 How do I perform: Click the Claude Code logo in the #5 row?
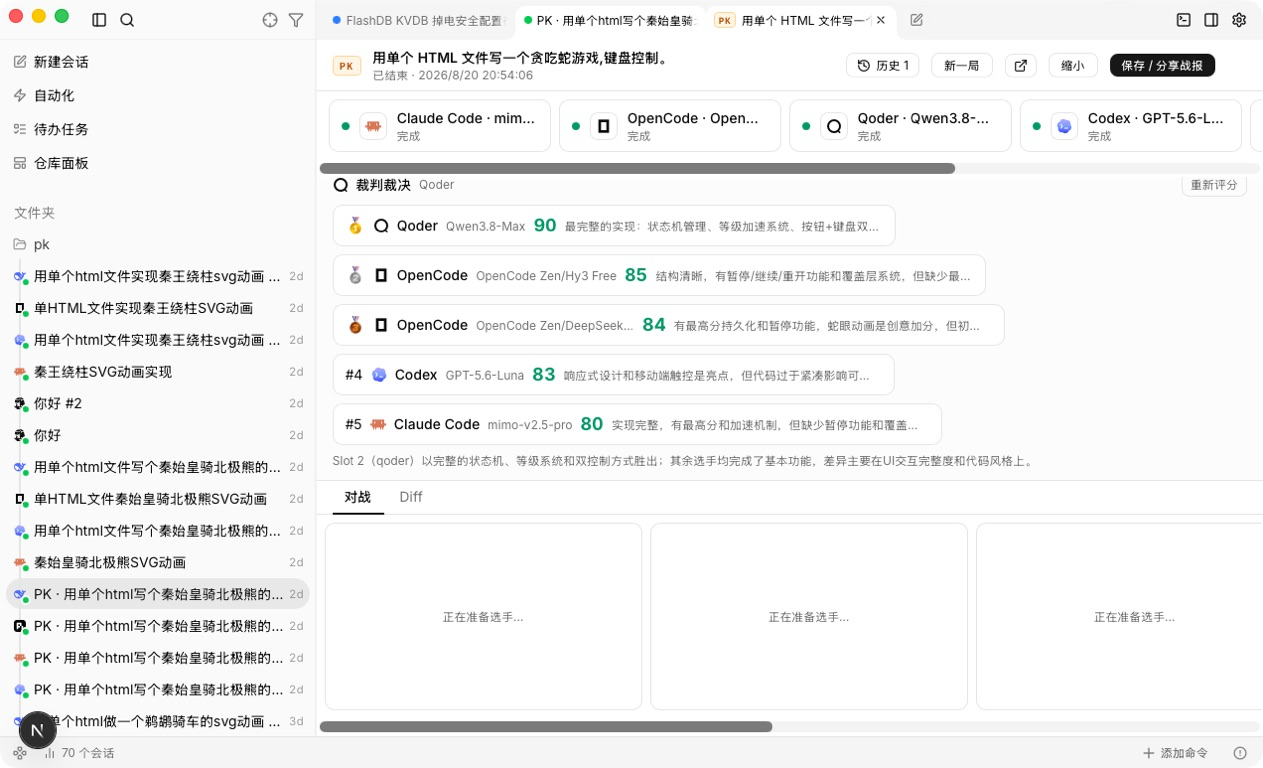coord(378,424)
